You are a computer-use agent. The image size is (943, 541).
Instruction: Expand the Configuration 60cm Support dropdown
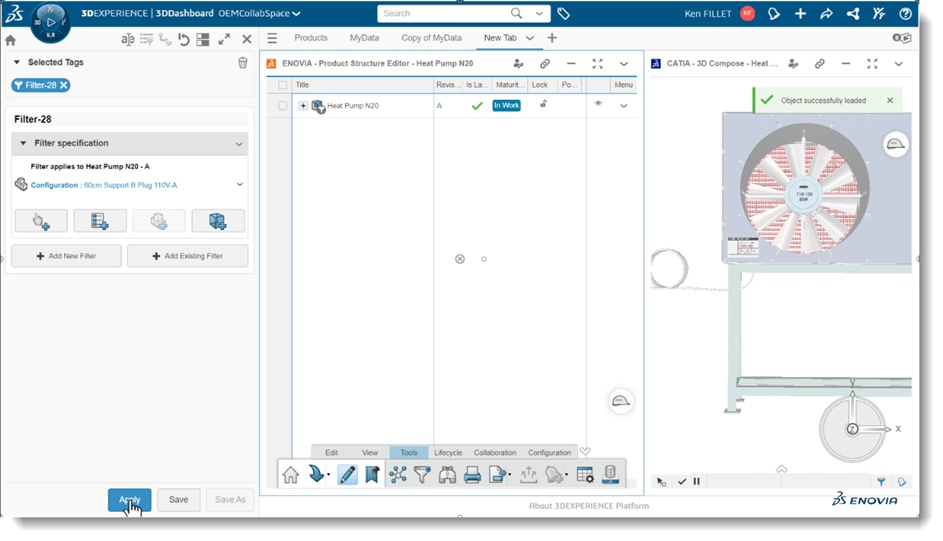[239, 185]
